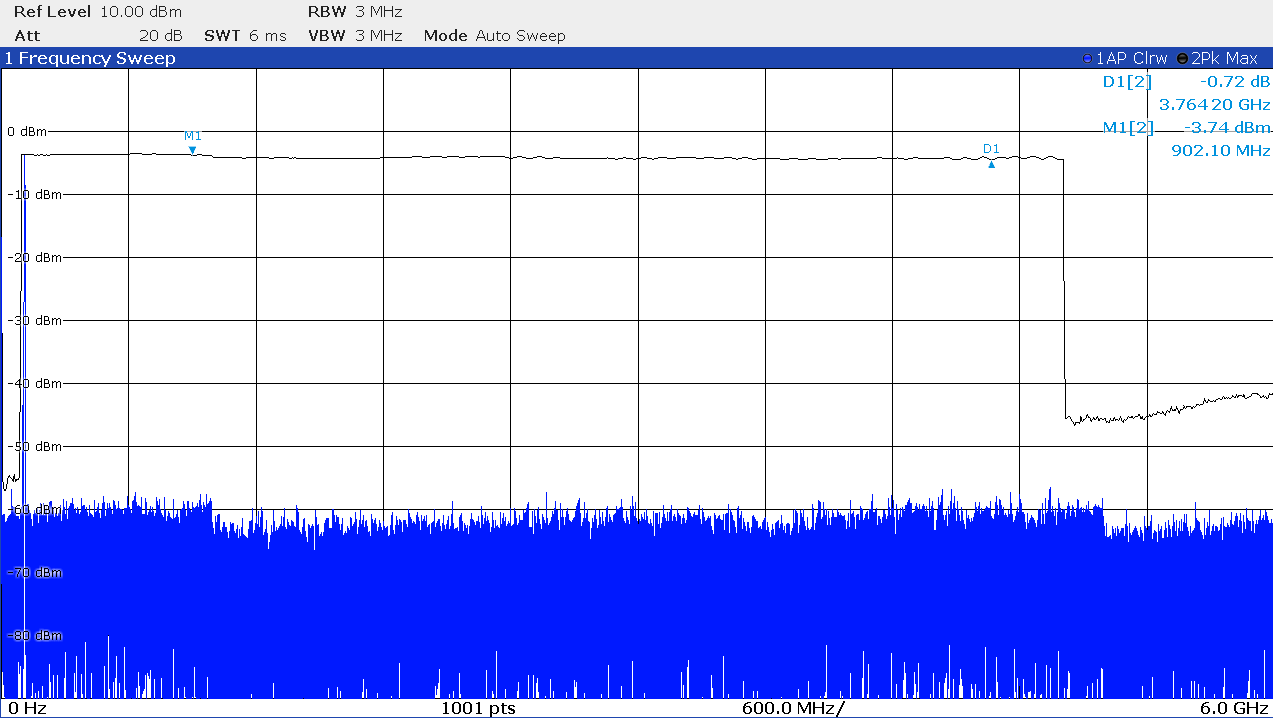Screen dimensions: 1273x718
Task: Open the 1001 pts sweep points setting
Action: click(x=478, y=708)
